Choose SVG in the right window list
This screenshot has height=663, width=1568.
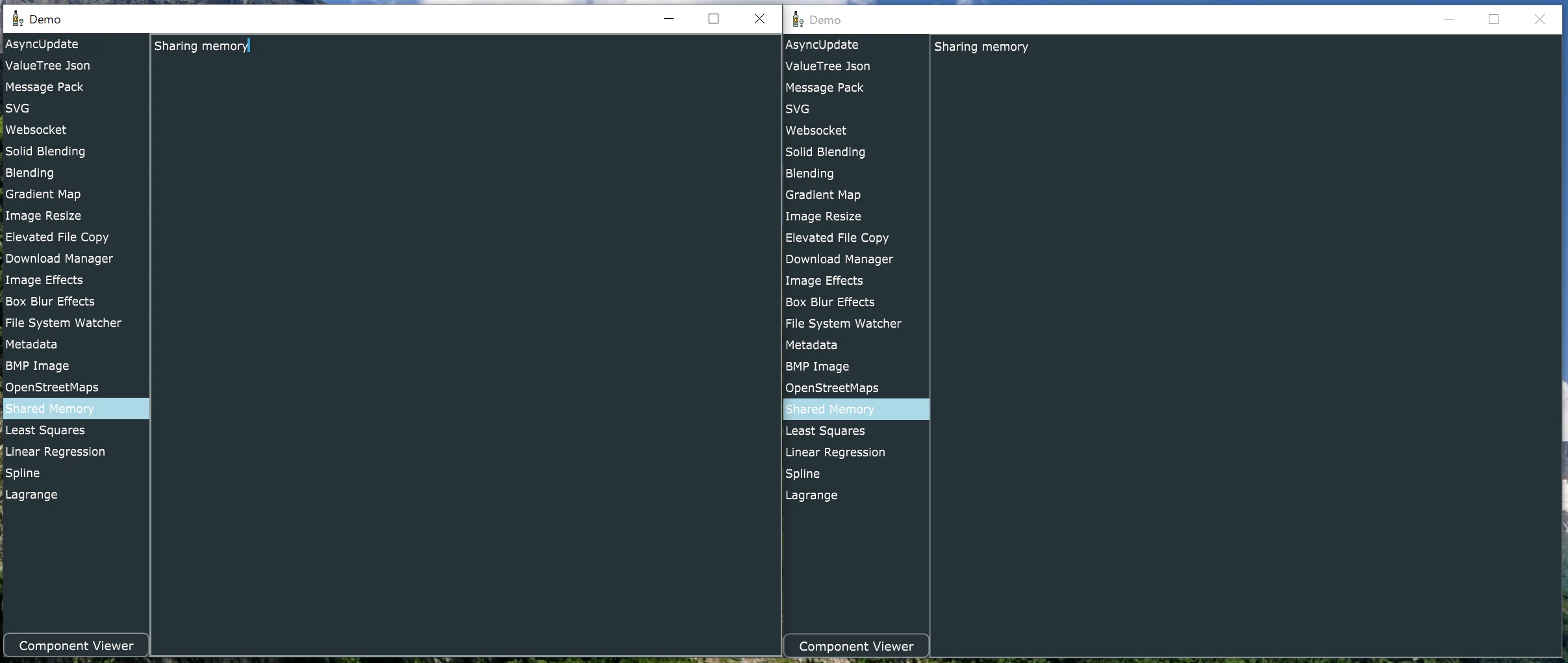[x=857, y=109]
